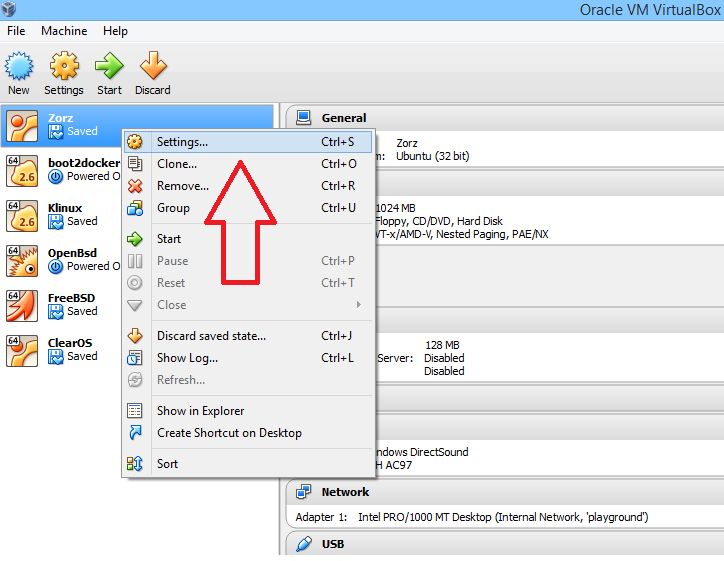The width and height of the screenshot is (724, 561).
Task: Choose Settings... in the context menu
Action: coord(248,142)
